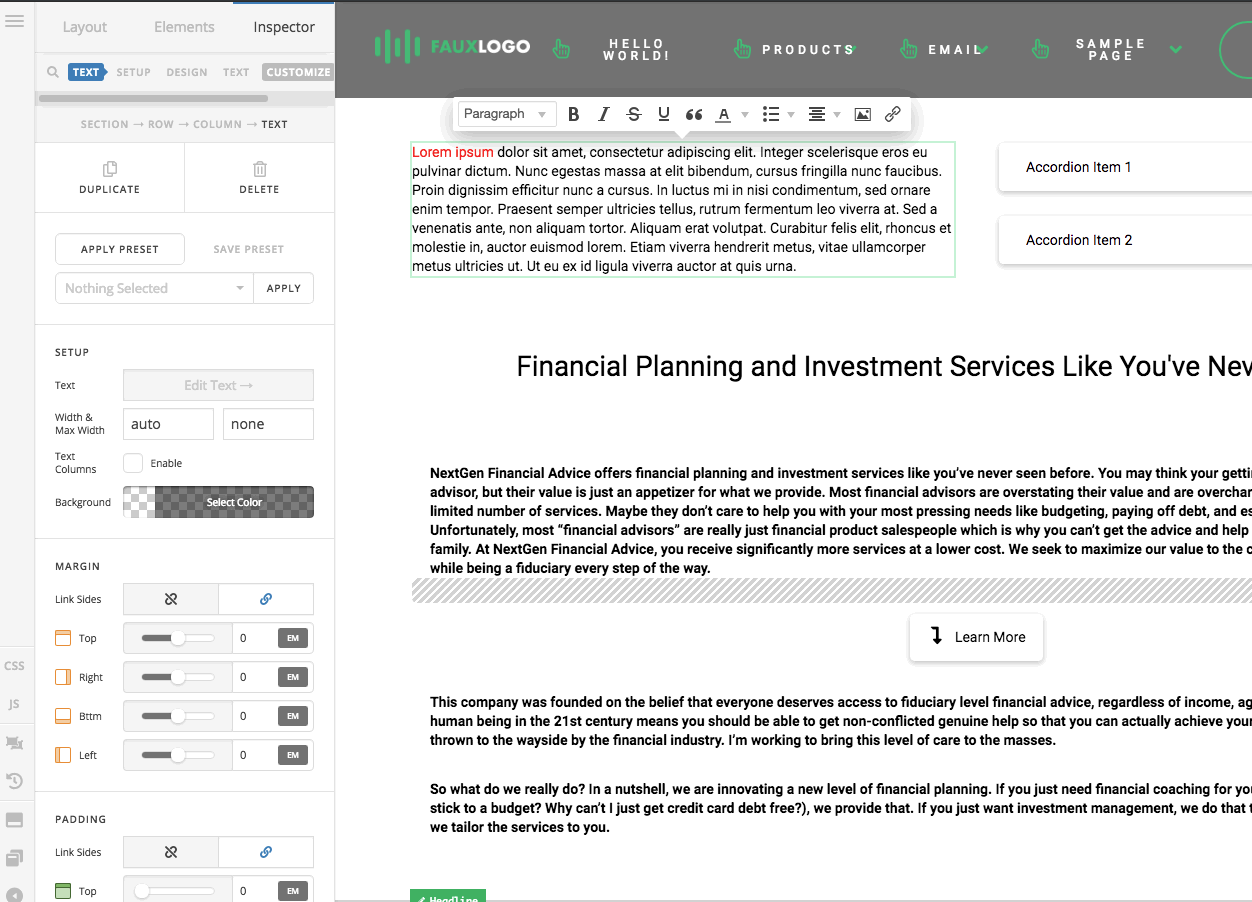1252x902 pixels.
Task: Link the padding sides
Action: pyautogui.click(x=266, y=852)
